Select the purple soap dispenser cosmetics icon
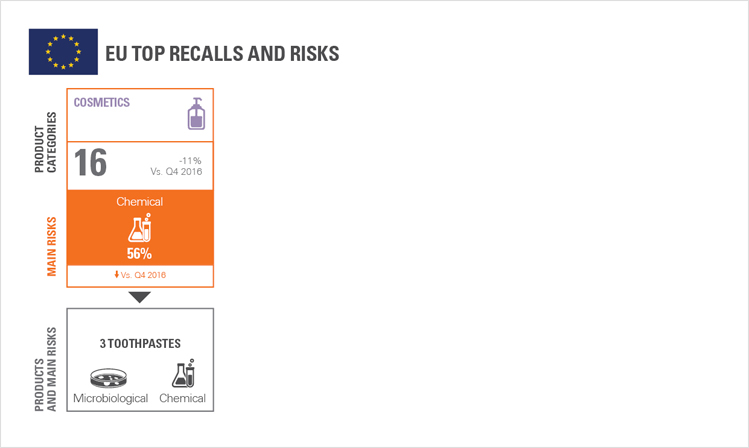This screenshot has height=448, width=749. 196,114
